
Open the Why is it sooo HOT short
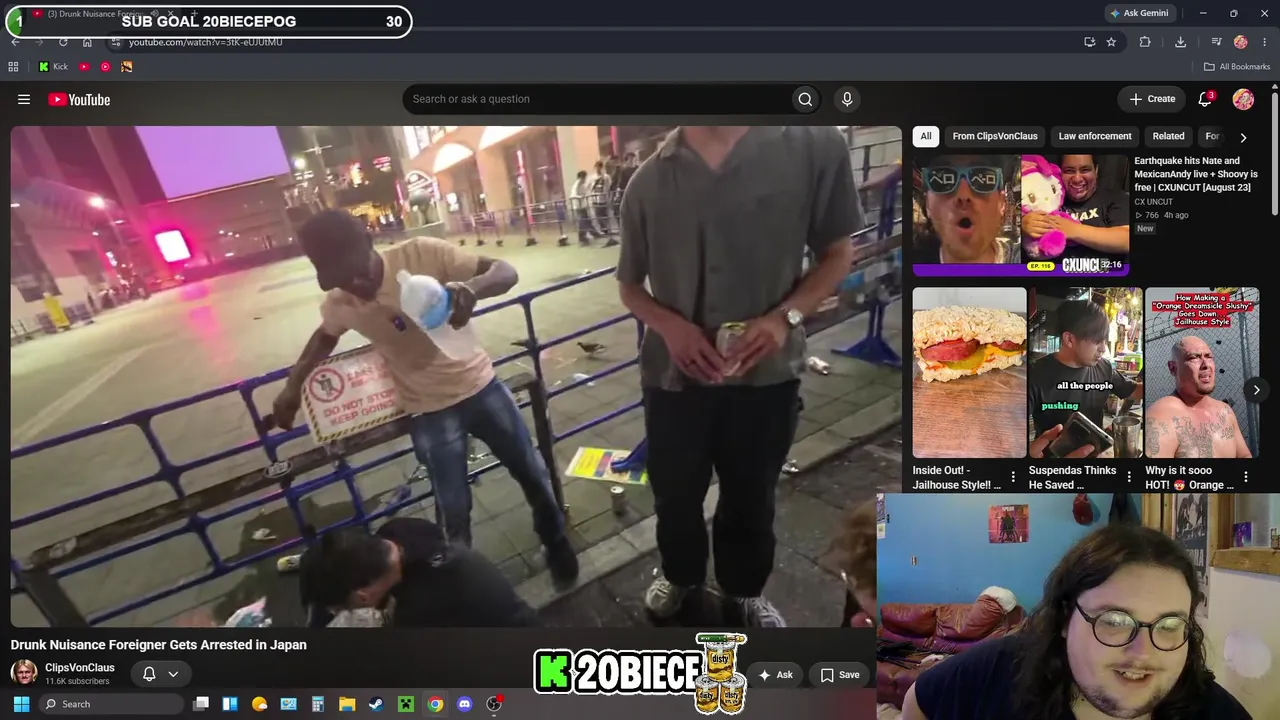1202,372
